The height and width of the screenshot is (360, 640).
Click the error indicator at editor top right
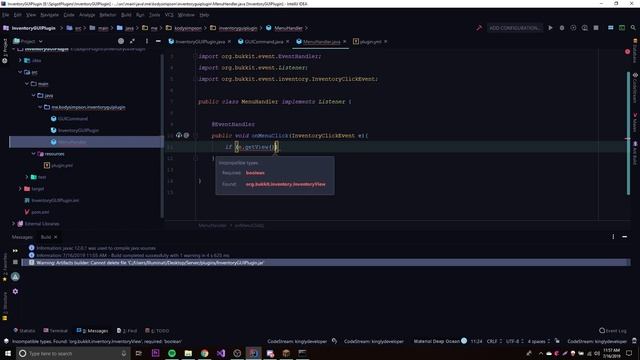coord(627,52)
